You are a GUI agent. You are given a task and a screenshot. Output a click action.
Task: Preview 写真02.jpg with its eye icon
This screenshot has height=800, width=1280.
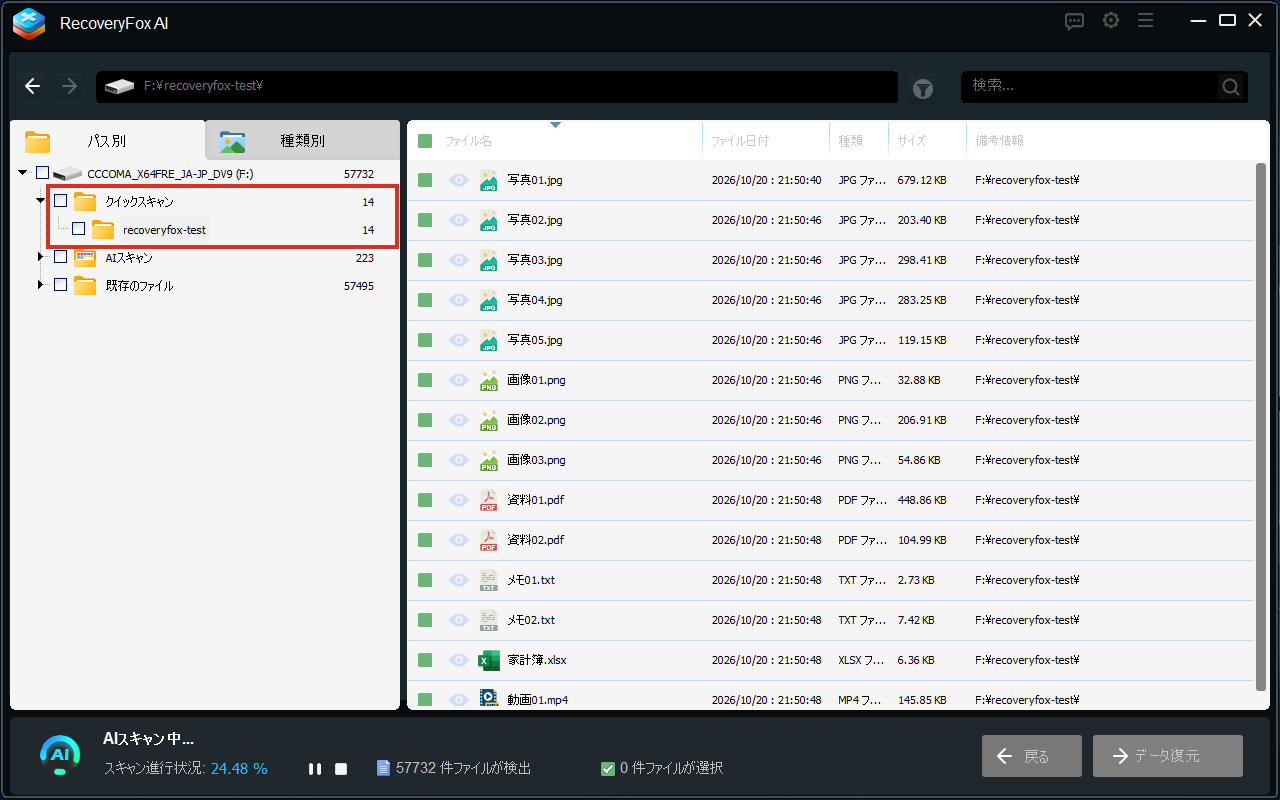459,220
